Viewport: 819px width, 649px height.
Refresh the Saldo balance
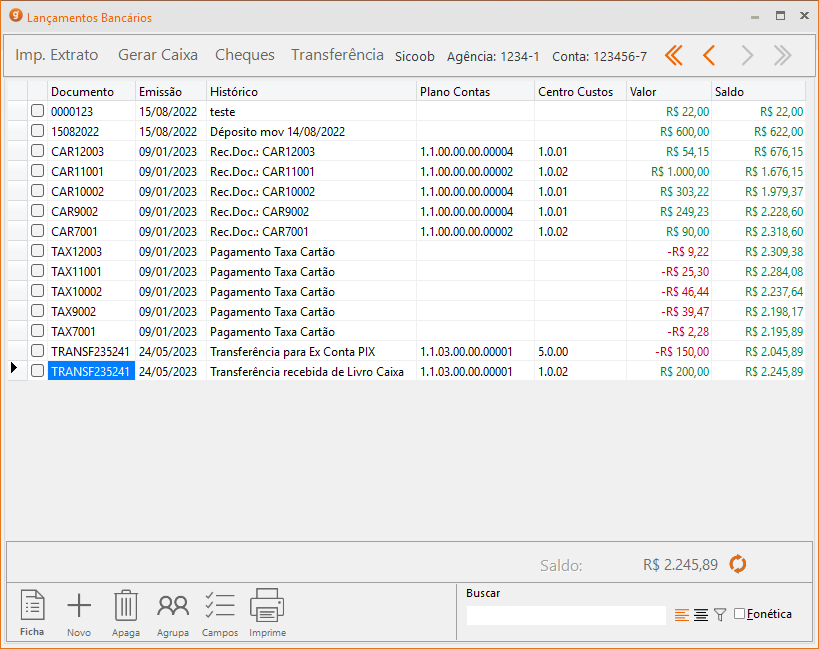738,564
